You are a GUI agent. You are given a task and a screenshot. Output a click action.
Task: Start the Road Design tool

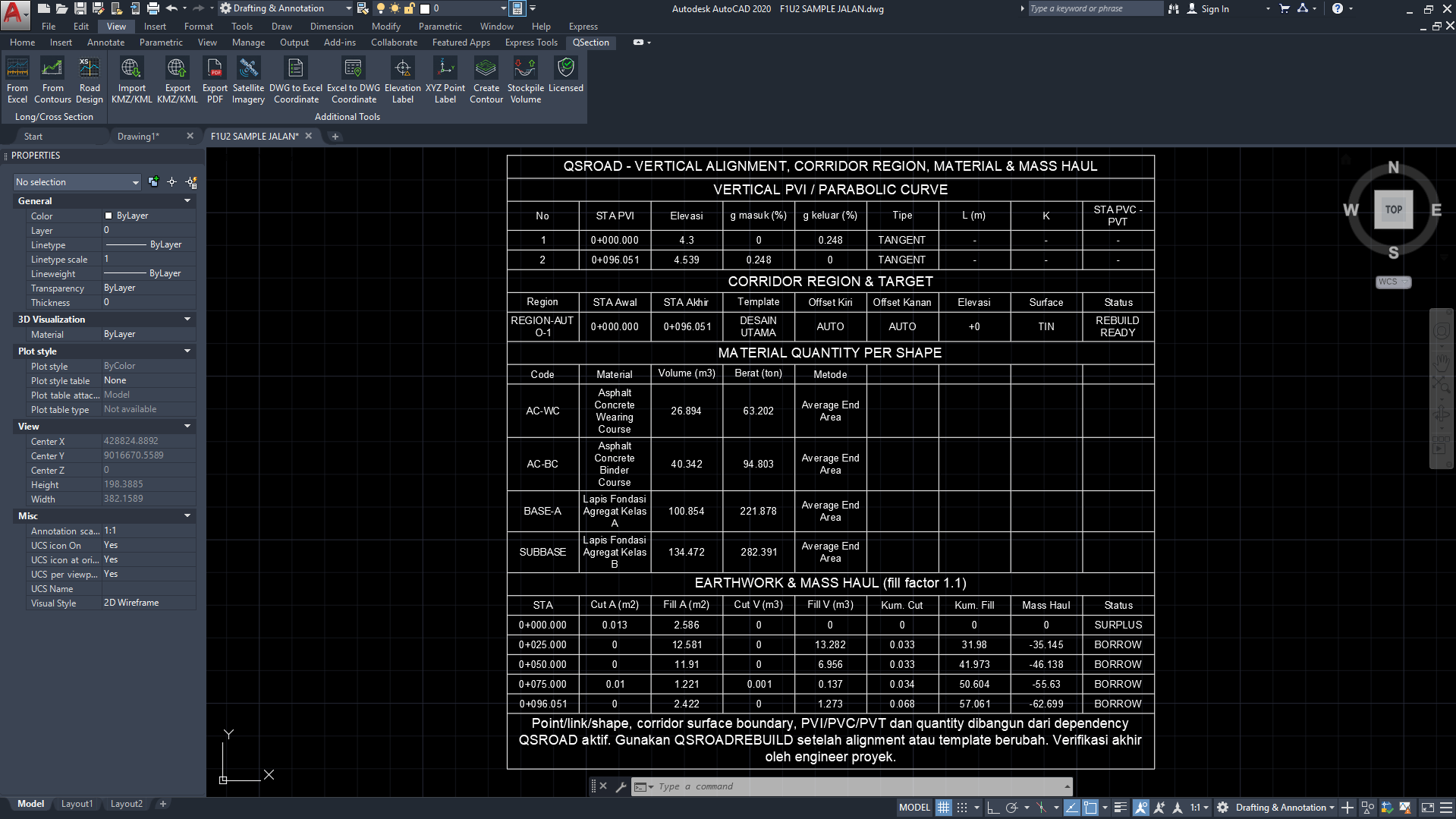click(x=90, y=80)
